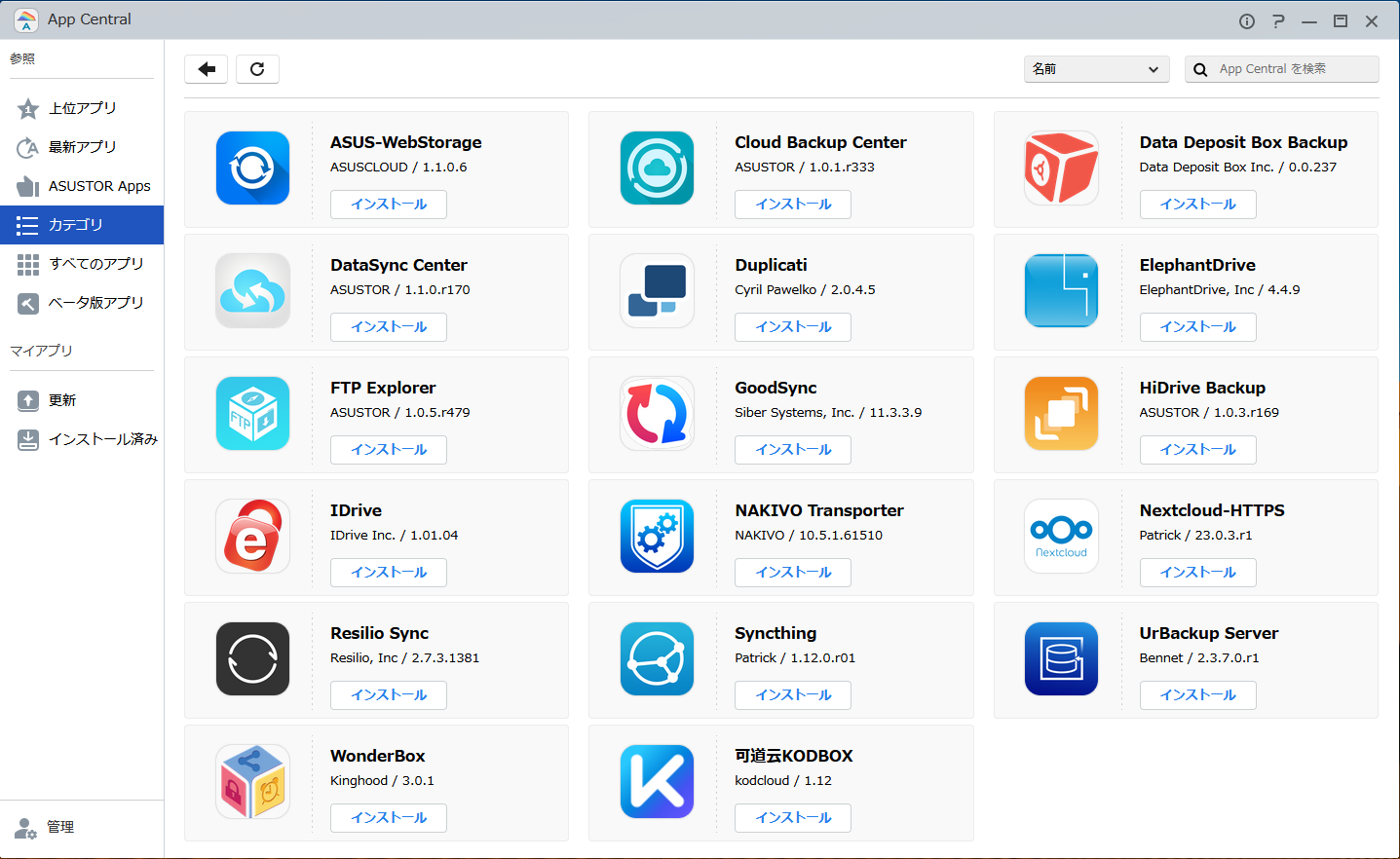Select the HiDrive Backup app icon
Image resolution: width=1400 pixels, height=859 pixels.
[1062, 414]
